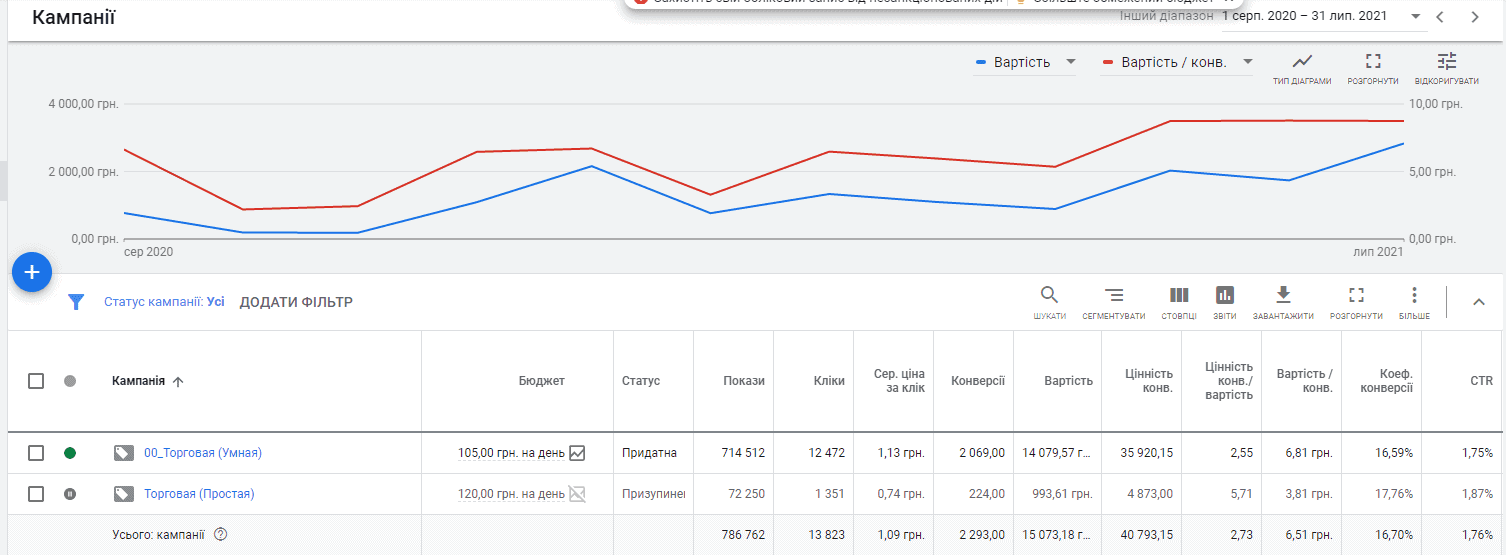This screenshot has width=1506, height=555.
Task: Click disabled budget icon for 120,00 грн.
Action: (x=577, y=494)
